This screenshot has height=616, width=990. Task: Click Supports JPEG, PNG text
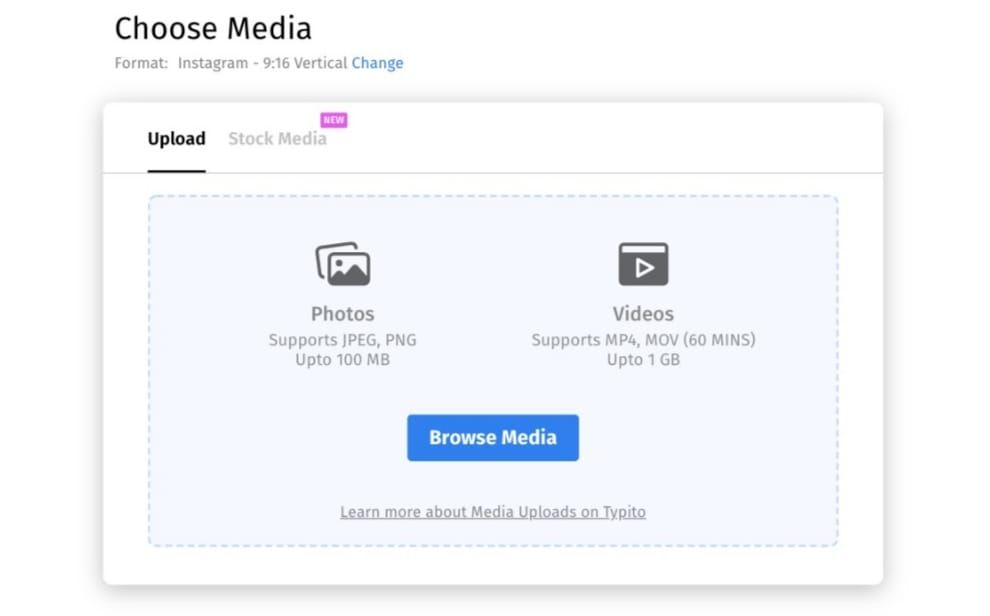(343, 340)
